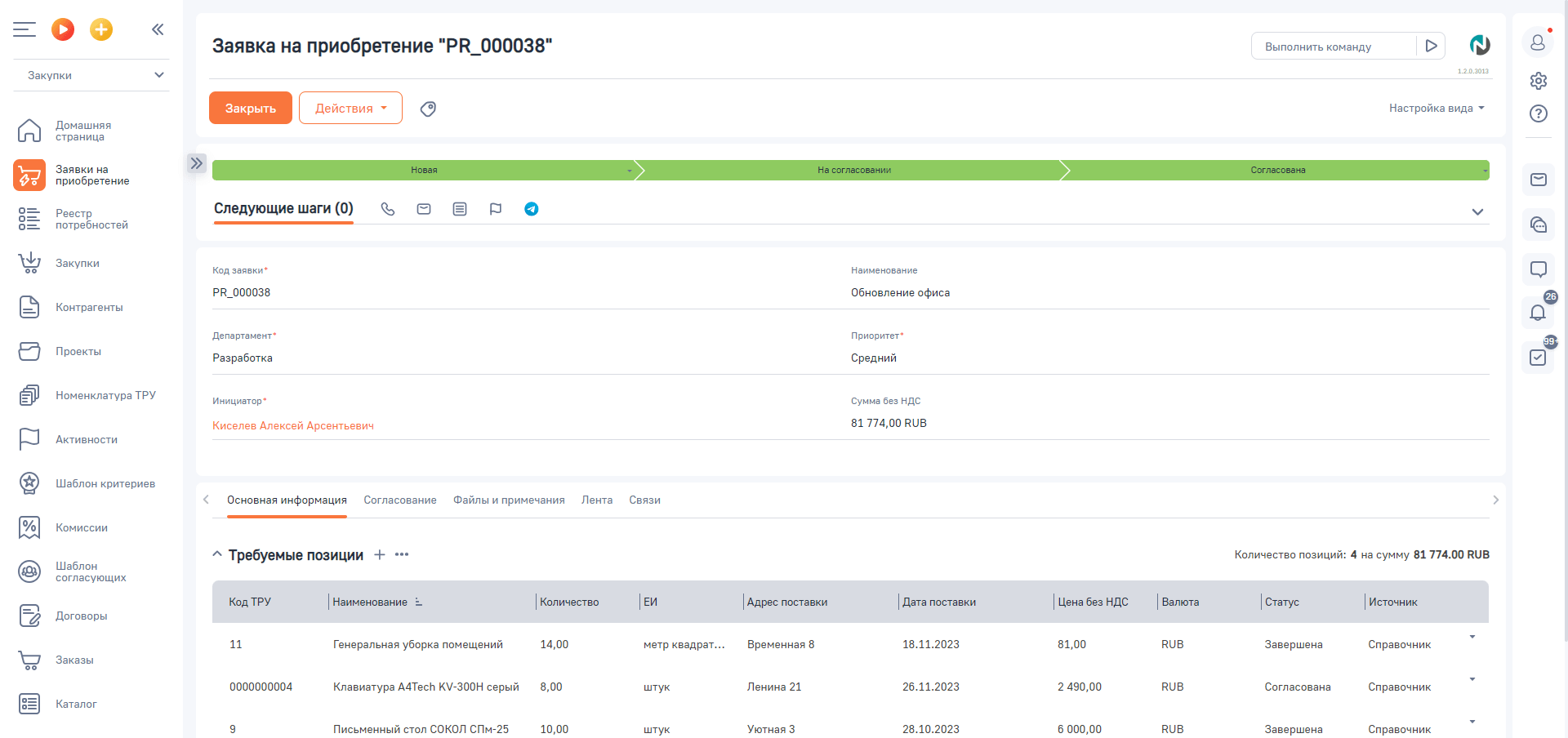The height and width of the screenshot is (738, 1568).
Task: Open the Действия dropdown
Action: tap(350, 108)
